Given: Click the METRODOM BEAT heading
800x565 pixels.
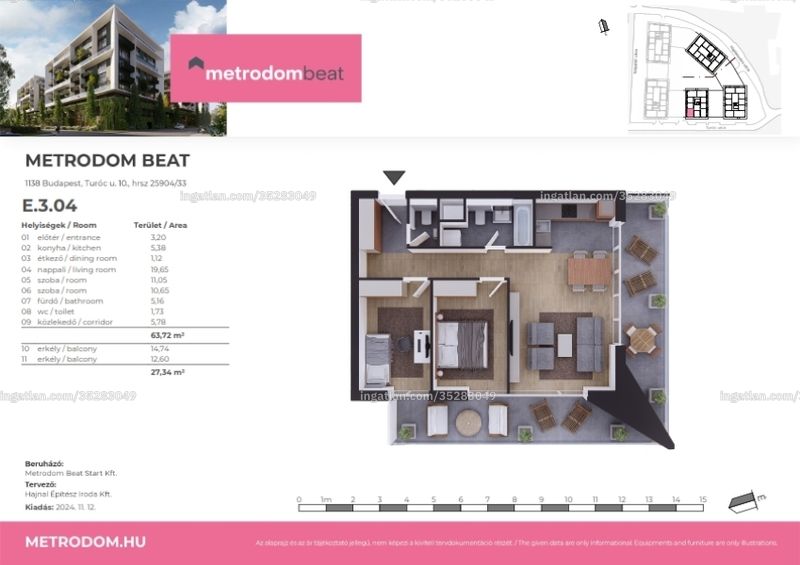Looking at the screenshot, I should (107, 160).
